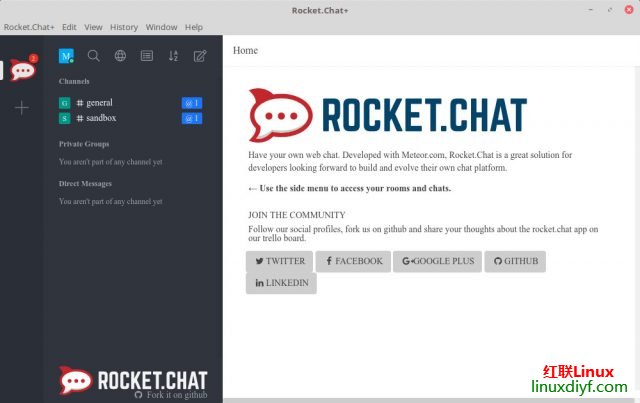Open the general channel
This screenshot has height=403, width=640.
point(99,103)
